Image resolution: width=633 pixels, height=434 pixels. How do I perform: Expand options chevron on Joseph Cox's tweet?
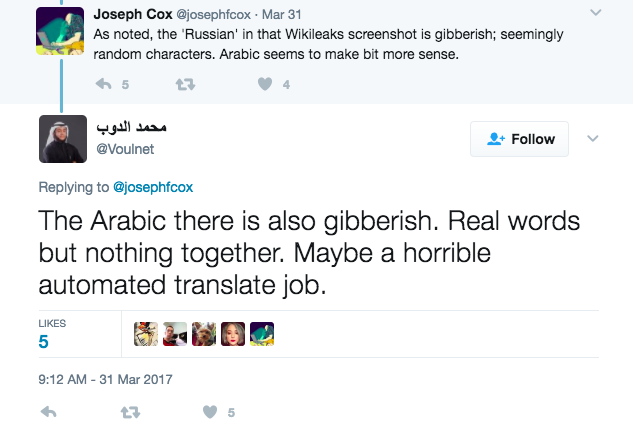pyautogui.click(x=596, y=13)
